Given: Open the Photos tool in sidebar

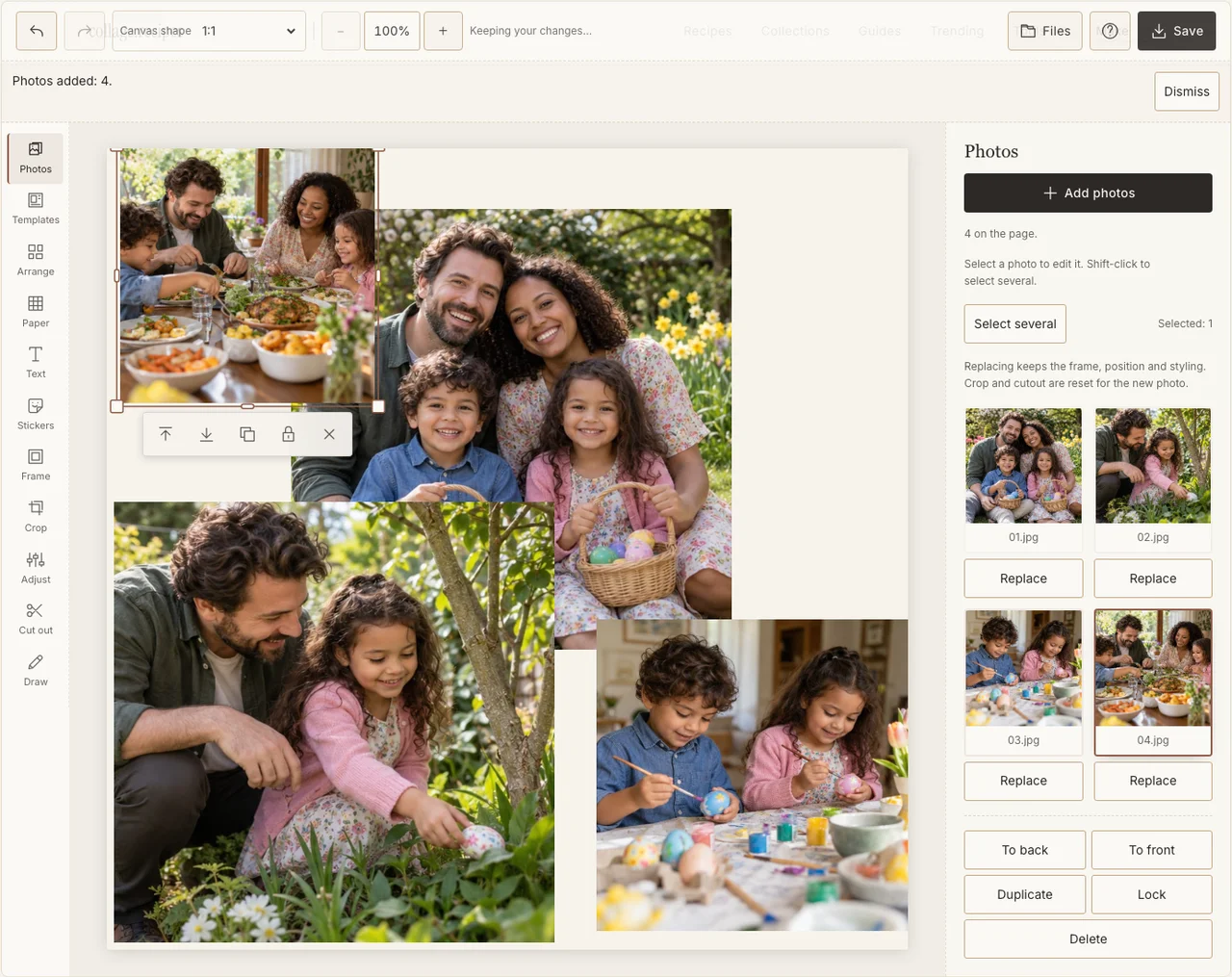Looking at the screenshot, I should (x=36, y=158).
